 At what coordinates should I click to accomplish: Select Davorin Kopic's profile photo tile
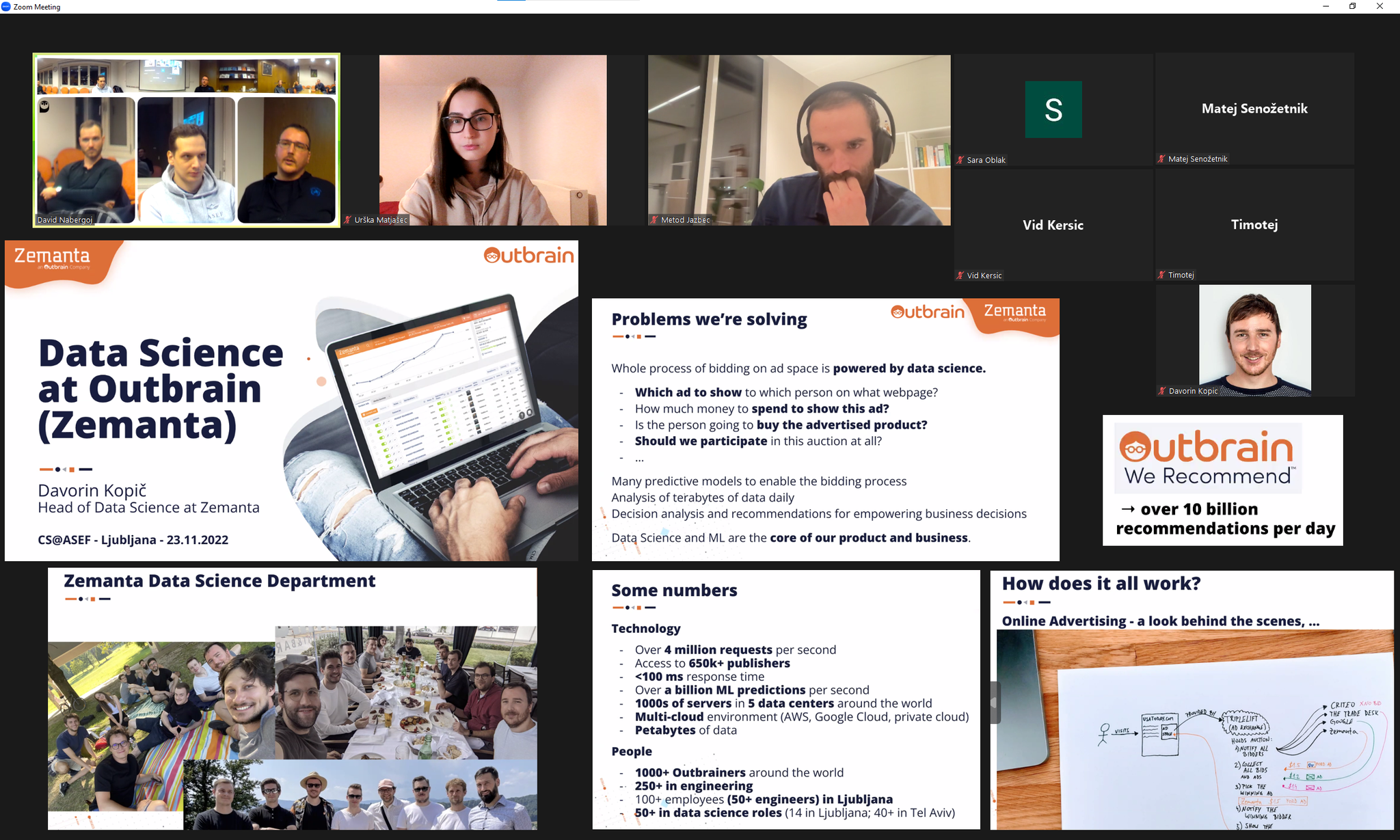1255,340
